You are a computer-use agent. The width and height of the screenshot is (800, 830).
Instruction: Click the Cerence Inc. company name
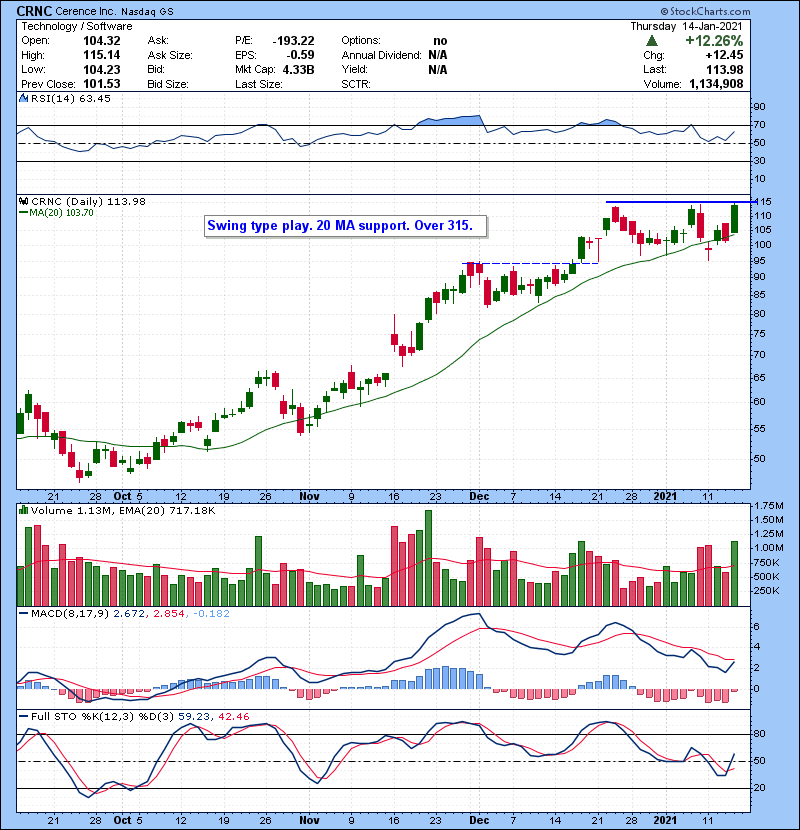point(85,11)
